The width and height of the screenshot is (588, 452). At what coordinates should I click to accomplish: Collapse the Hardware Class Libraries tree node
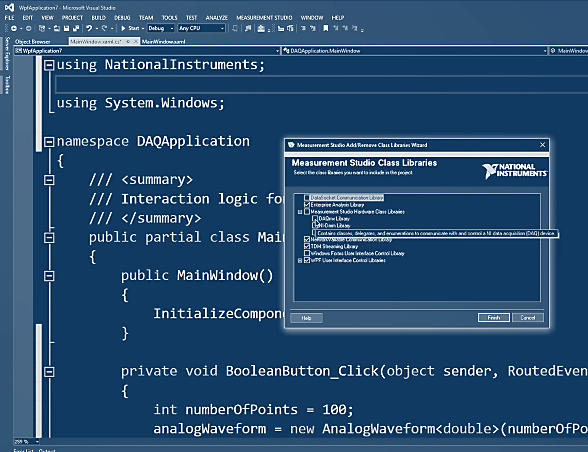point(300,212)
